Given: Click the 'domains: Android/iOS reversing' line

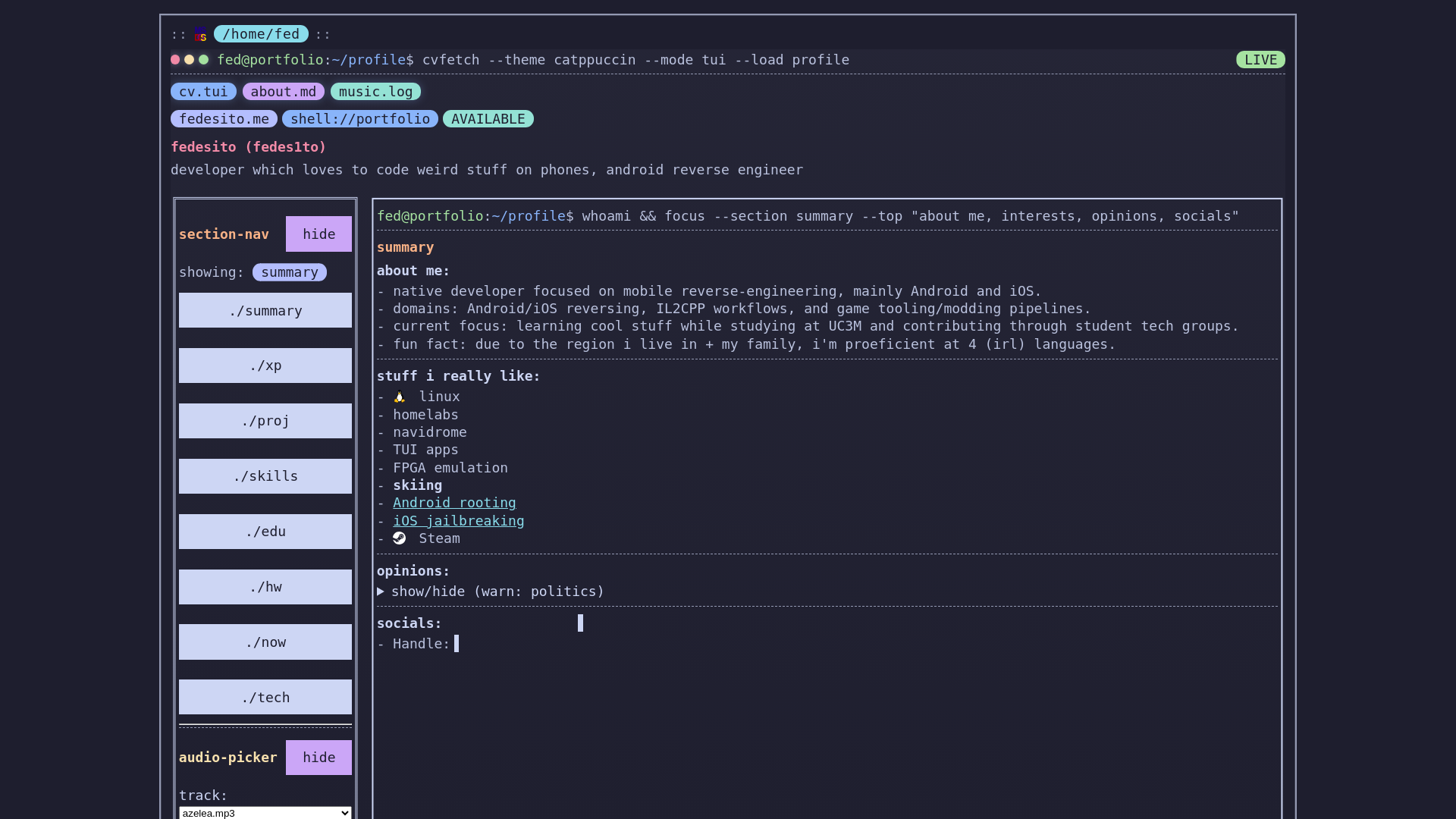Looking at the screenshot, I should 733,309.
